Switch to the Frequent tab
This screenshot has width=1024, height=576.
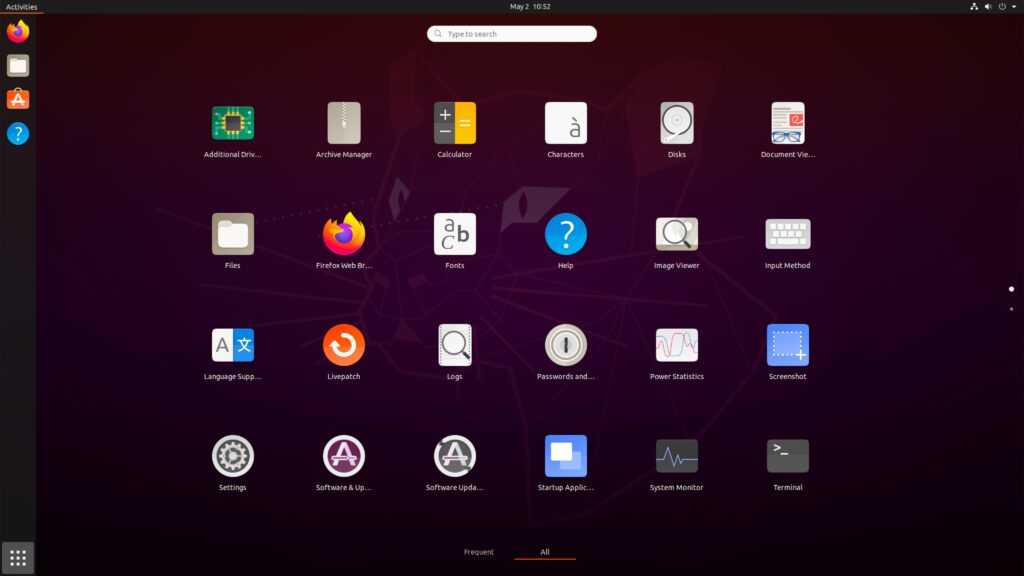coord(479,552)
